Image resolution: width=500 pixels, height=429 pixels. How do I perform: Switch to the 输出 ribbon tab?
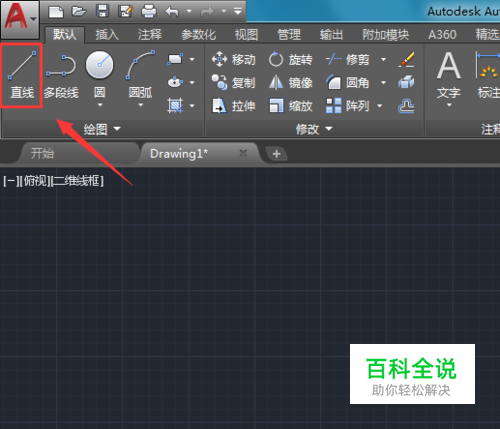pos(331,34)
